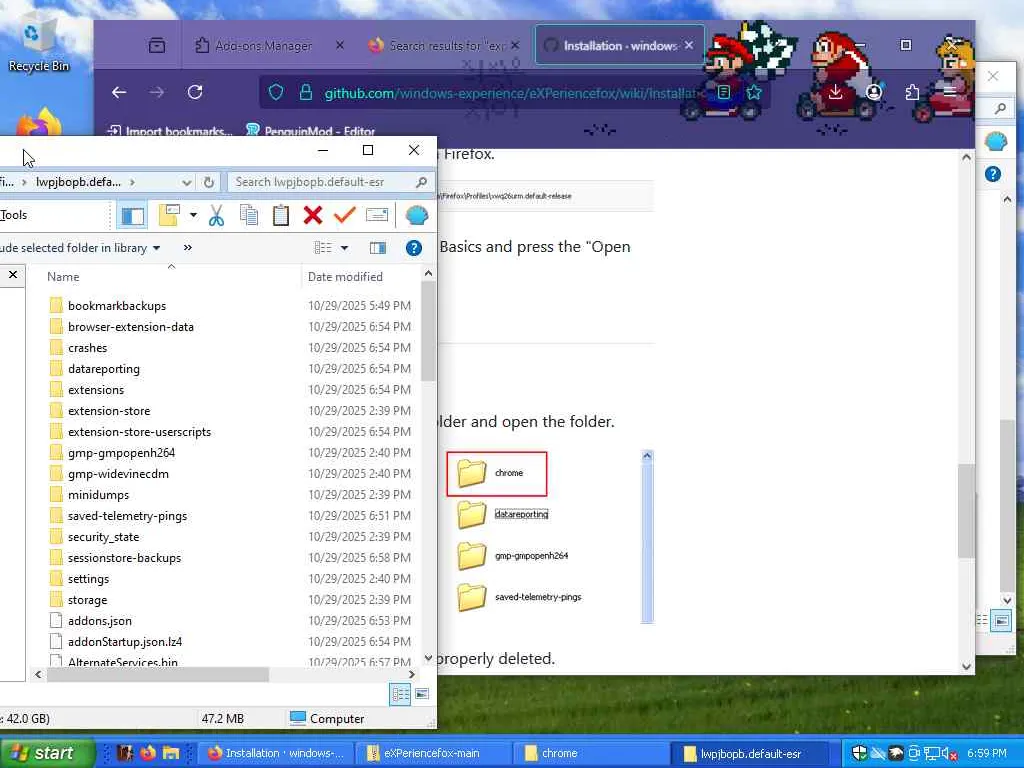
Task: Click the toolbar overflow chevron in Explorer
Action: click(188, 248)
